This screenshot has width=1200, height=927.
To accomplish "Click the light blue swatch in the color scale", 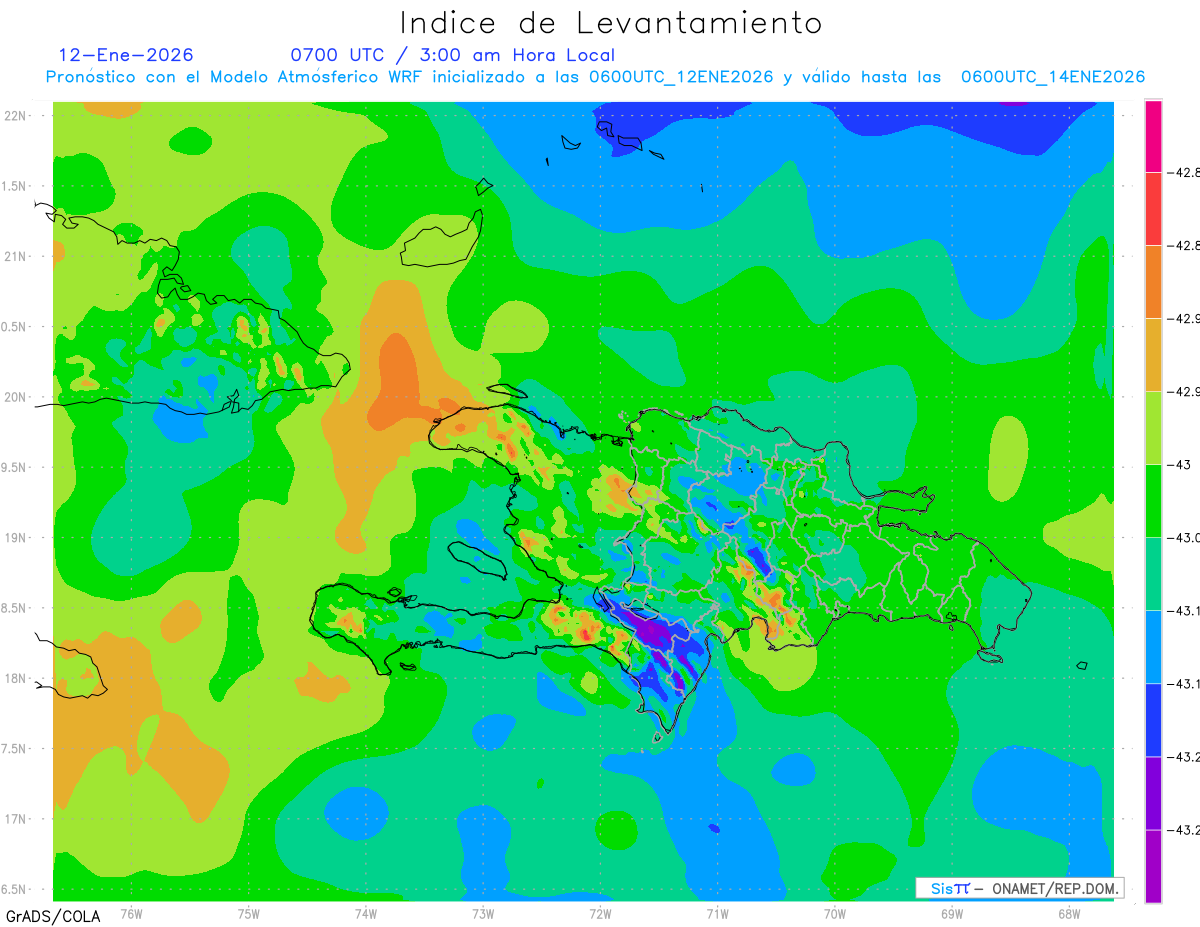I will [1153, 646].
